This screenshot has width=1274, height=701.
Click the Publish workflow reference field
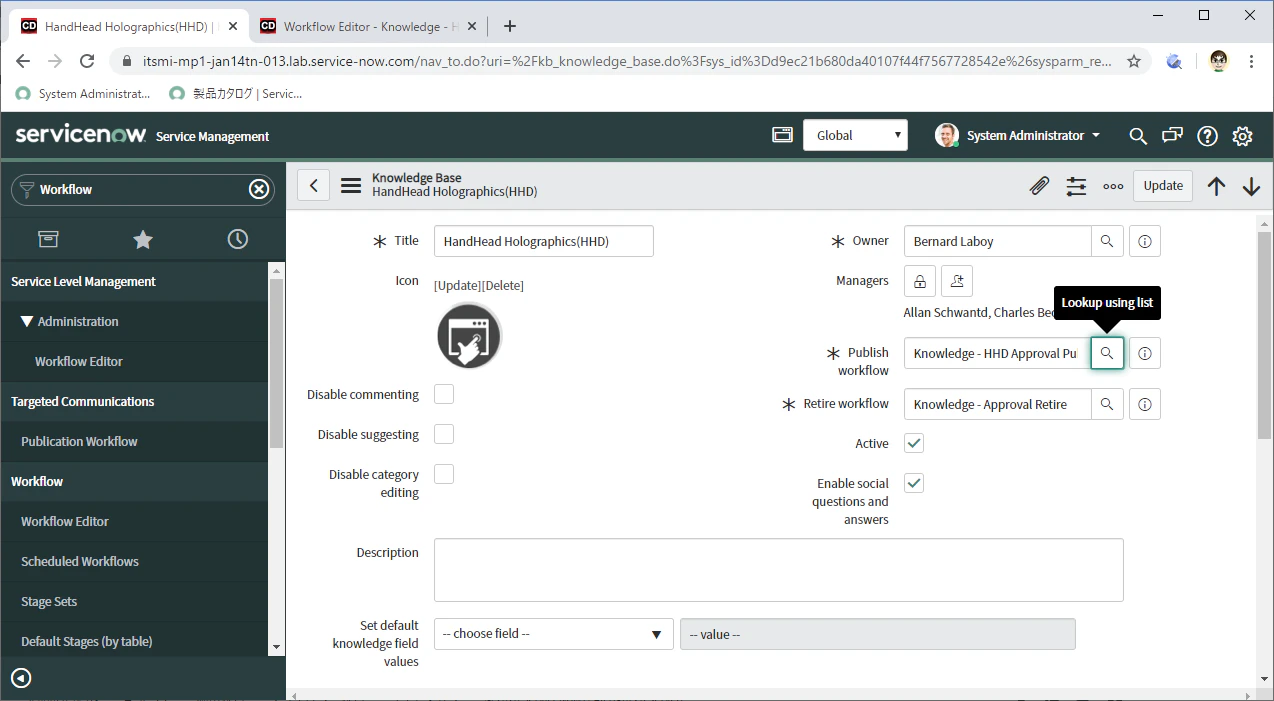(x=997, y=353)
